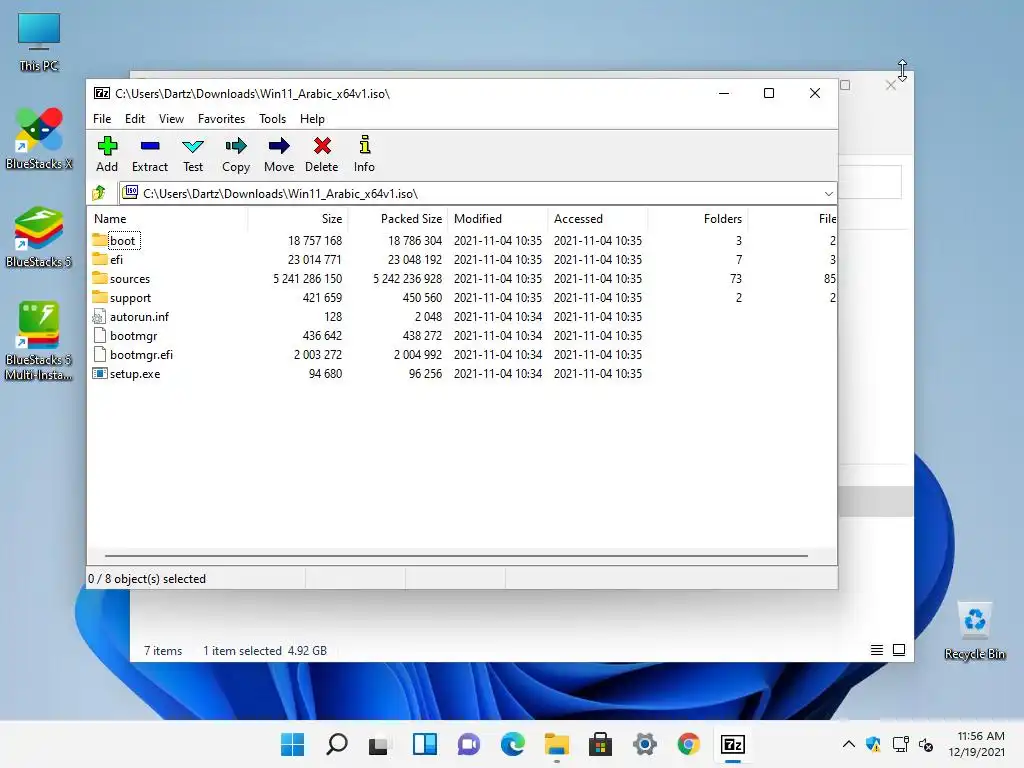Open the Tools menu
This screenshot has width=1024, height=768.
click(272, 119)
